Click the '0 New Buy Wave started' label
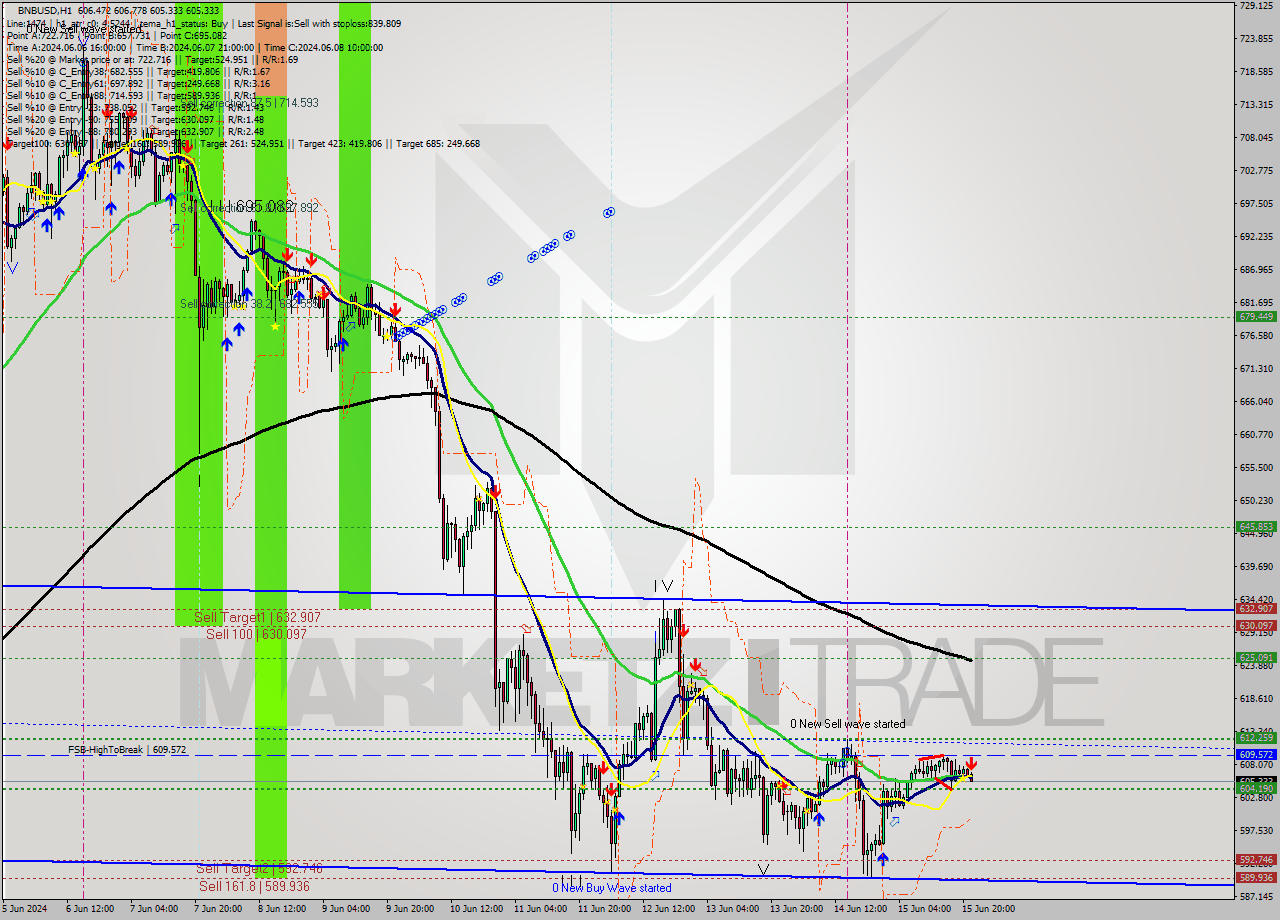The image size is (1280, 920). [x=612, y=887]
